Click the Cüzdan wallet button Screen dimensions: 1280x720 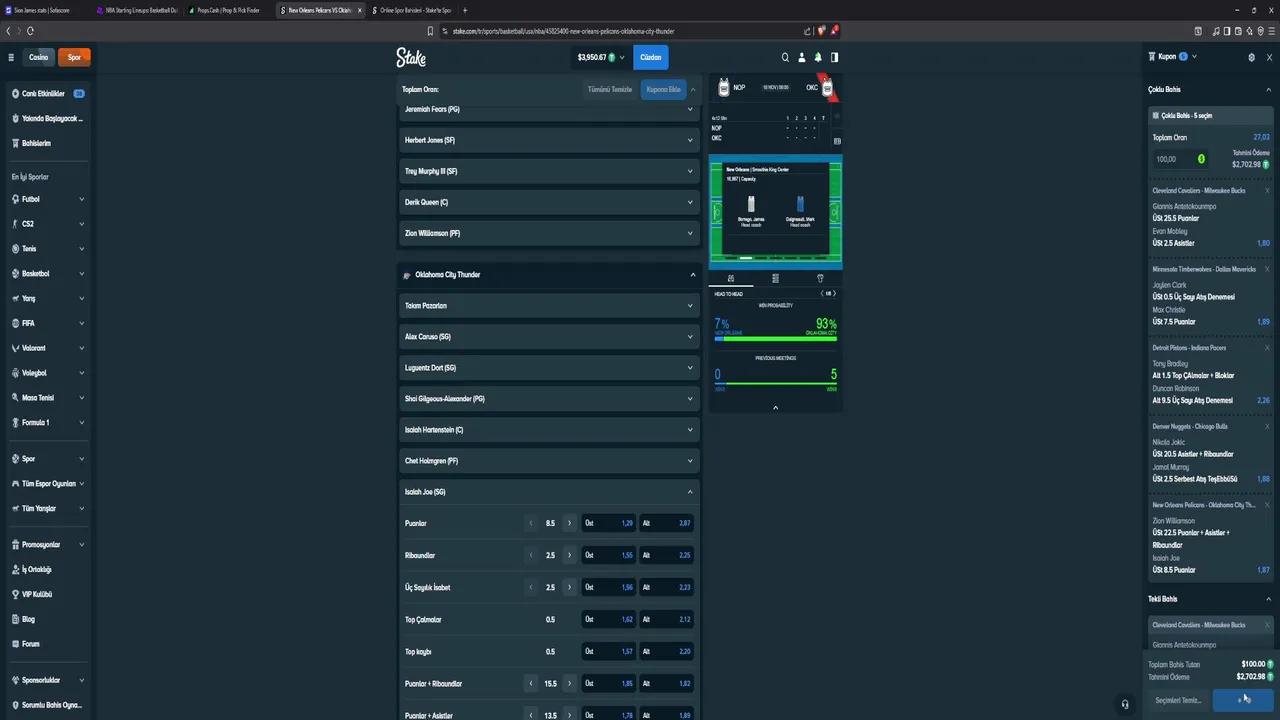point(650,57)
